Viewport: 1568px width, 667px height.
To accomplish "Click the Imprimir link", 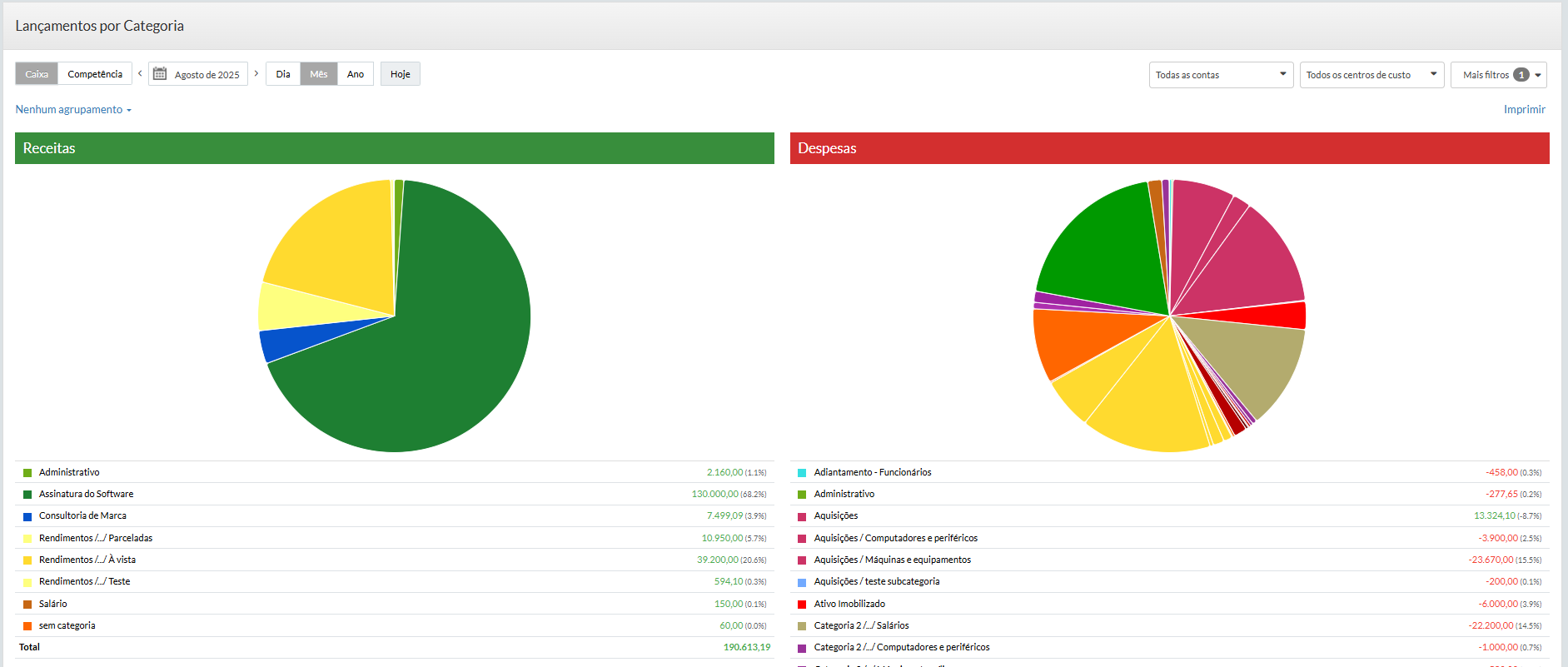I will coord(1524,109).
